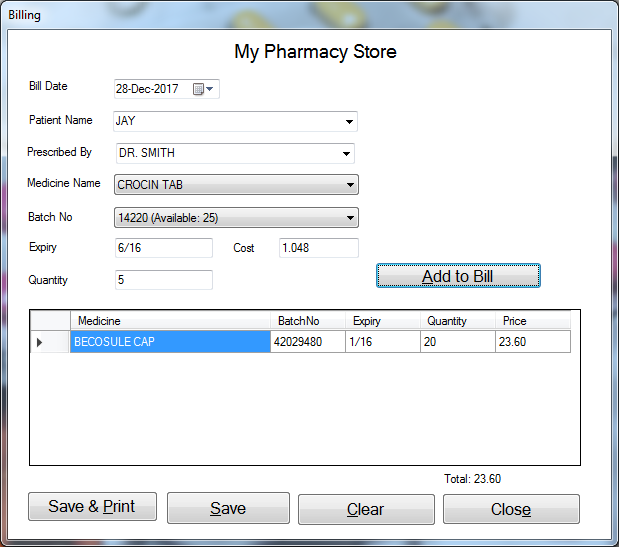Focus the Quantity input box
This screenshot has width=619, height=547.
click(163, 280)
